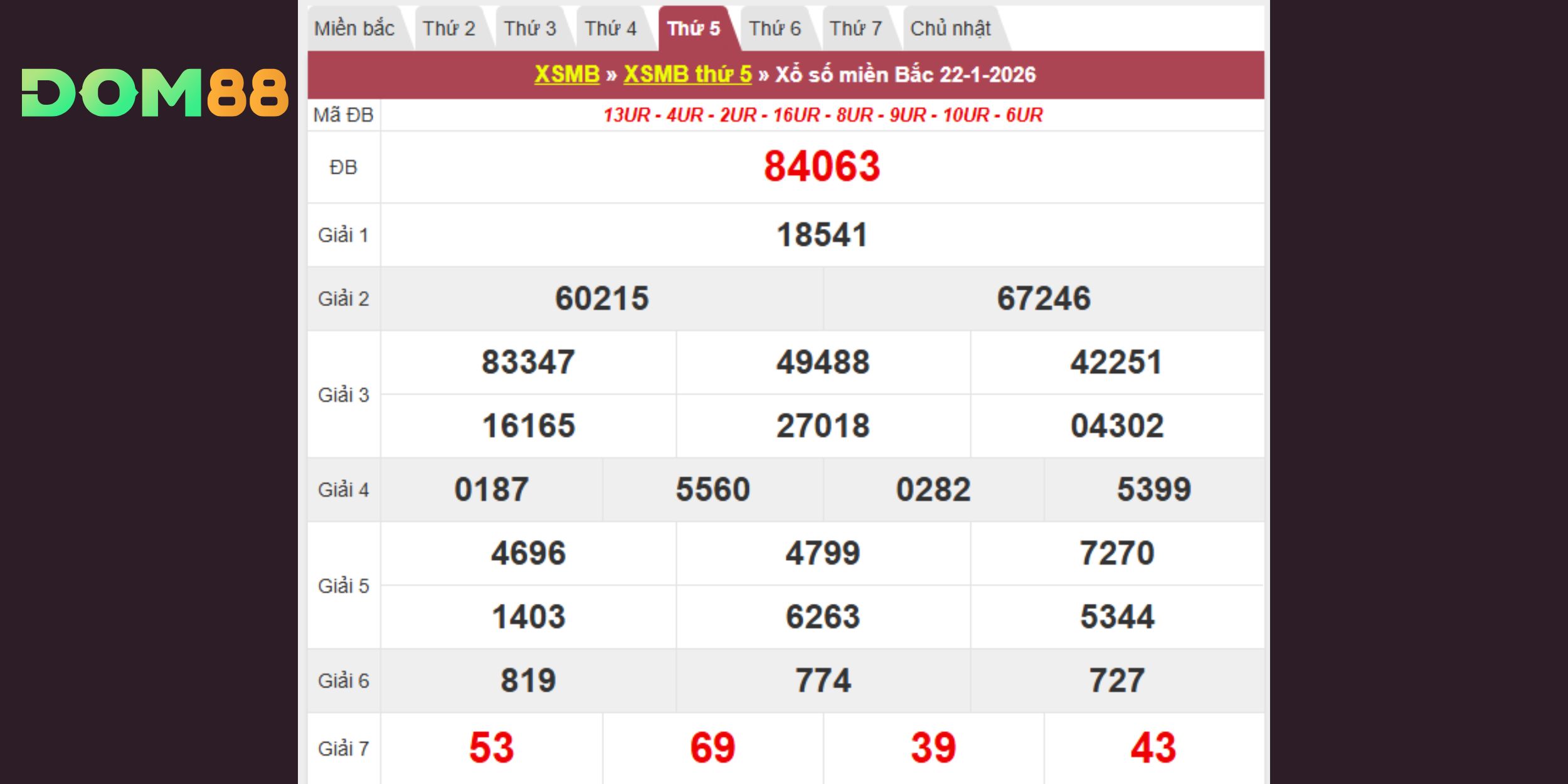The width and height of the screenshot is (1568, 784).
Task: Open the XSMB thứ 5 link
Action: coord(687,75)
